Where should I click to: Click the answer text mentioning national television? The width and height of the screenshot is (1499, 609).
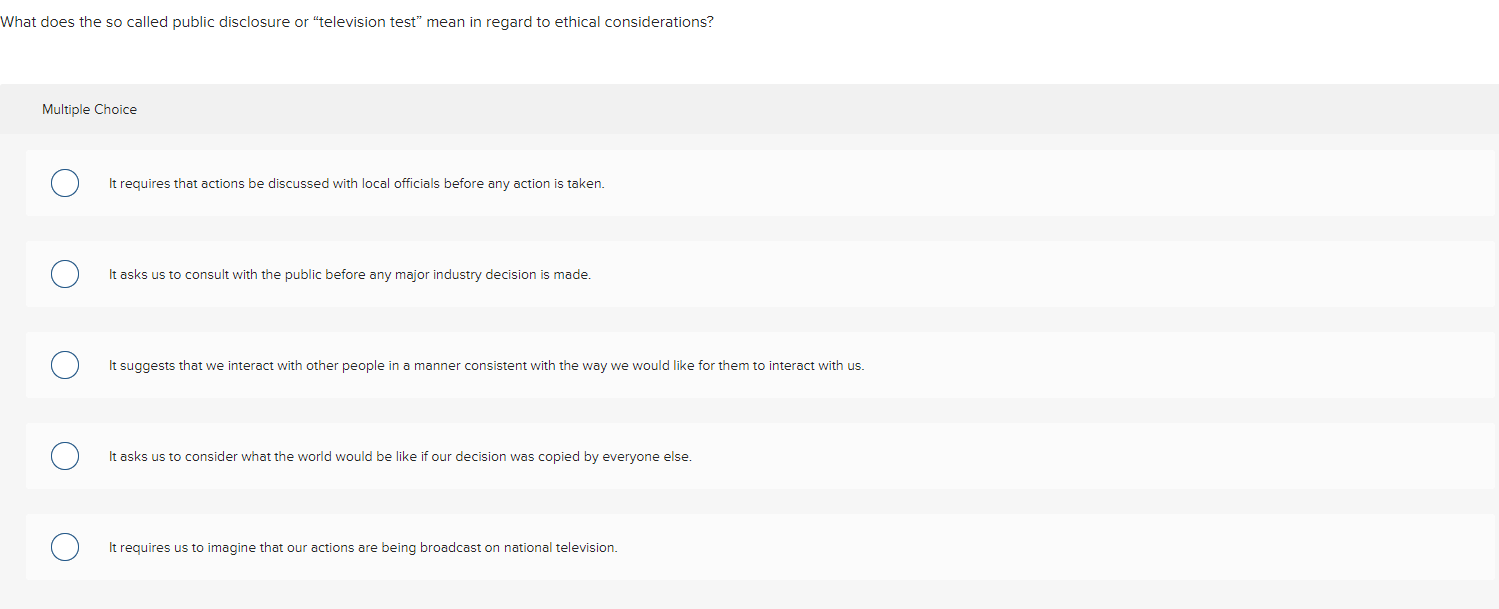pos(362,547)
